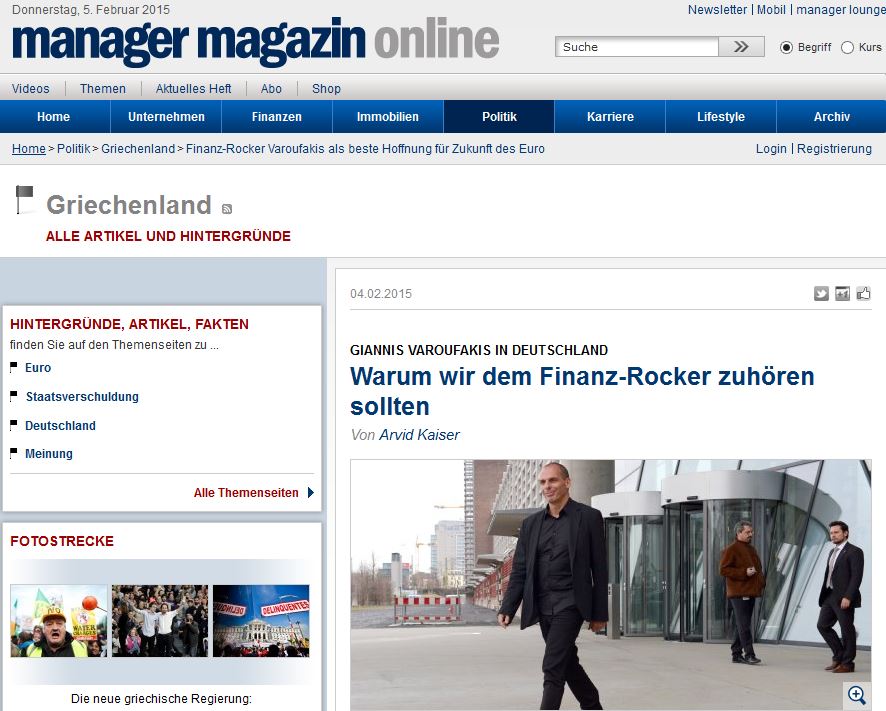Image resolution: width=886 pixels, height=711 pixels.
Task: Click the Google +1 share icon
Action: click(842, 294)
